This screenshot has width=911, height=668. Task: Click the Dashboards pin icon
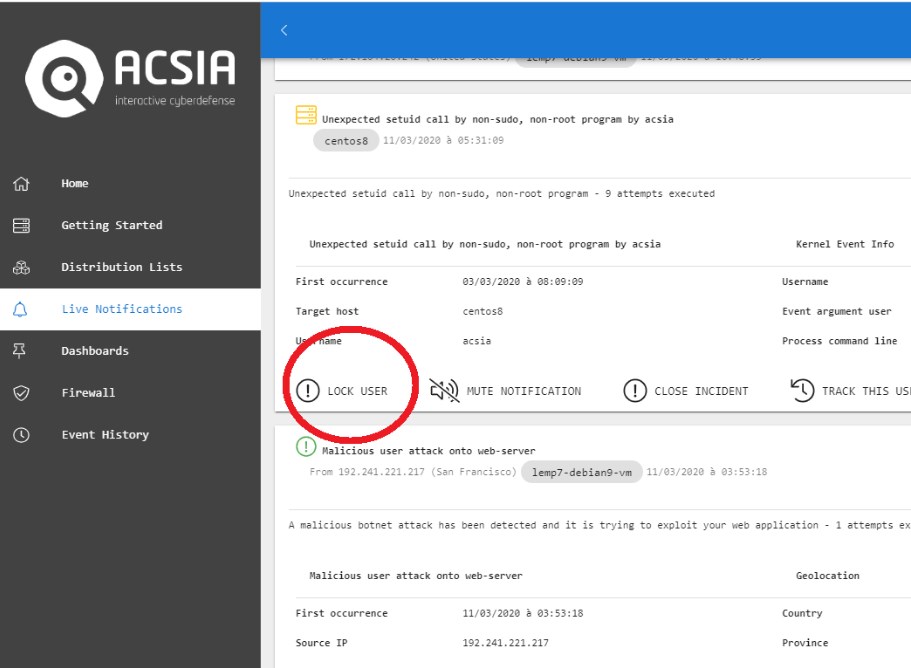pyautogui.click(x=19, y=351)
